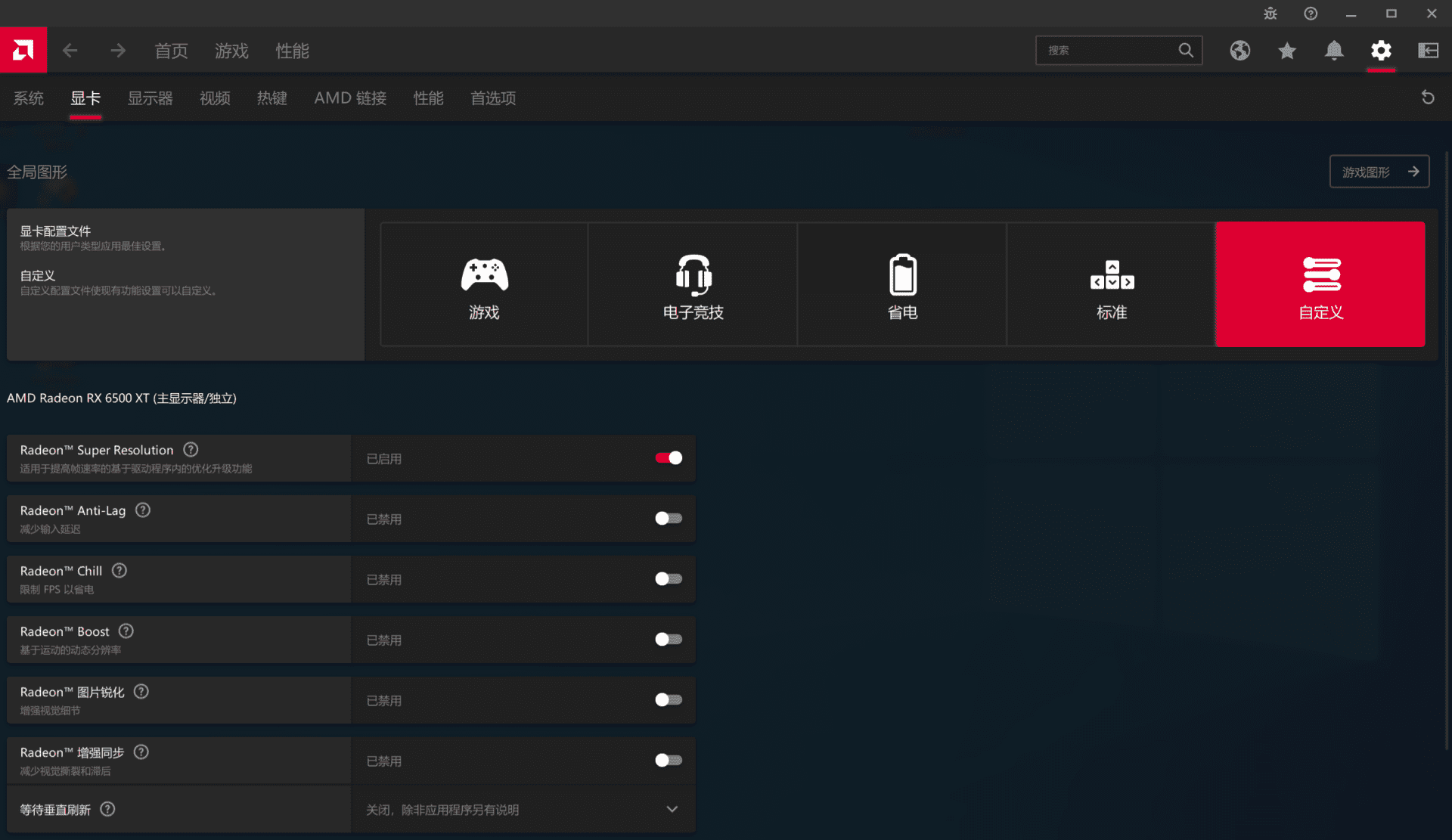The image size is (1452, 840).
Task: Show help for Radeon Boost
Action: pyautogui.click(x=126, y=631)
